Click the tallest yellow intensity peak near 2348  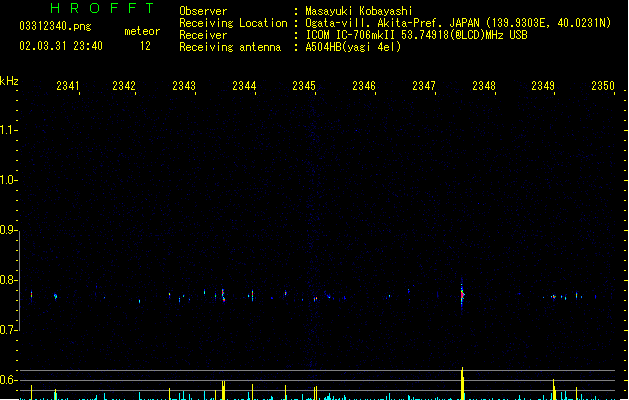point(463,383)
